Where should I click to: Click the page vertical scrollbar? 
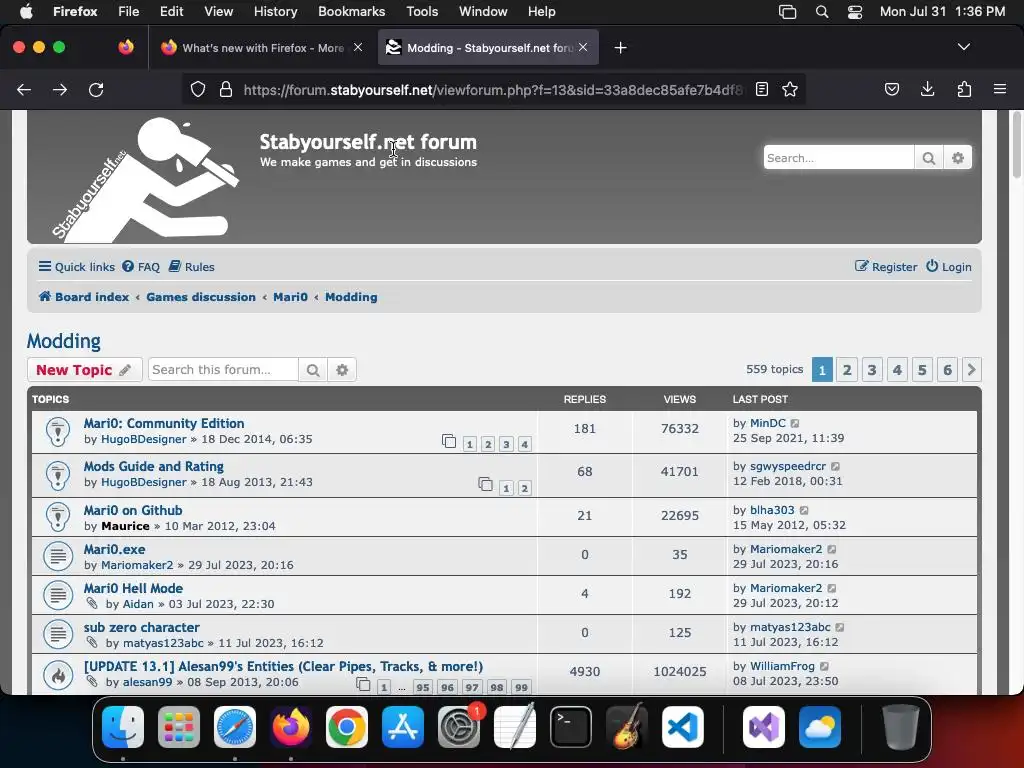point(1016,145)
